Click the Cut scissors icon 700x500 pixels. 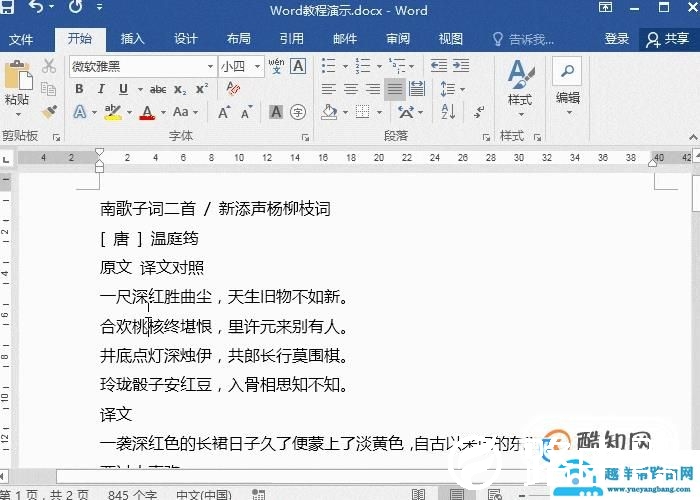pyautogui.click(x=49, y=66)
